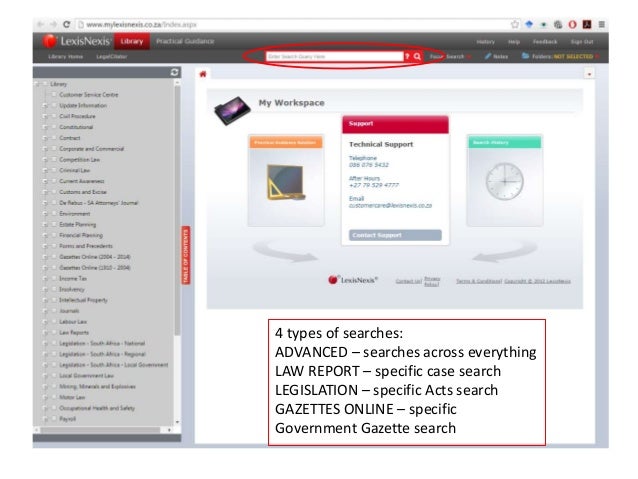Open Library Home in the sub-menu
This screenshot has width=638, height=479.
click(x=66, y=57)
